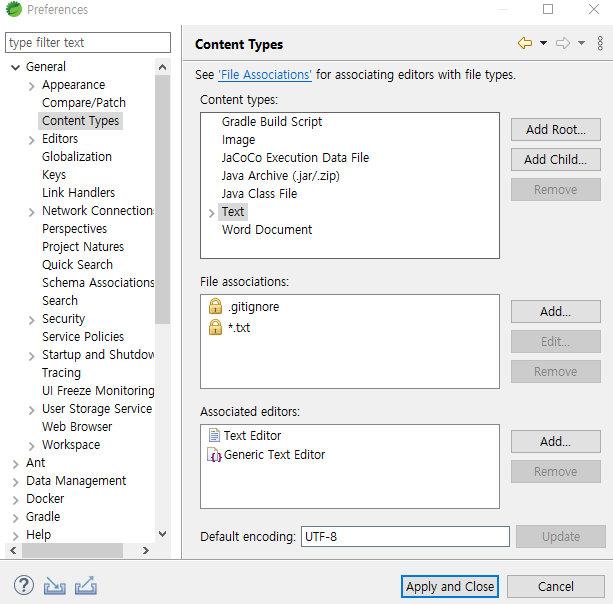This screenshot has width=613, height=604.
Task: Select Content Types in the tree
Action: 80,120
